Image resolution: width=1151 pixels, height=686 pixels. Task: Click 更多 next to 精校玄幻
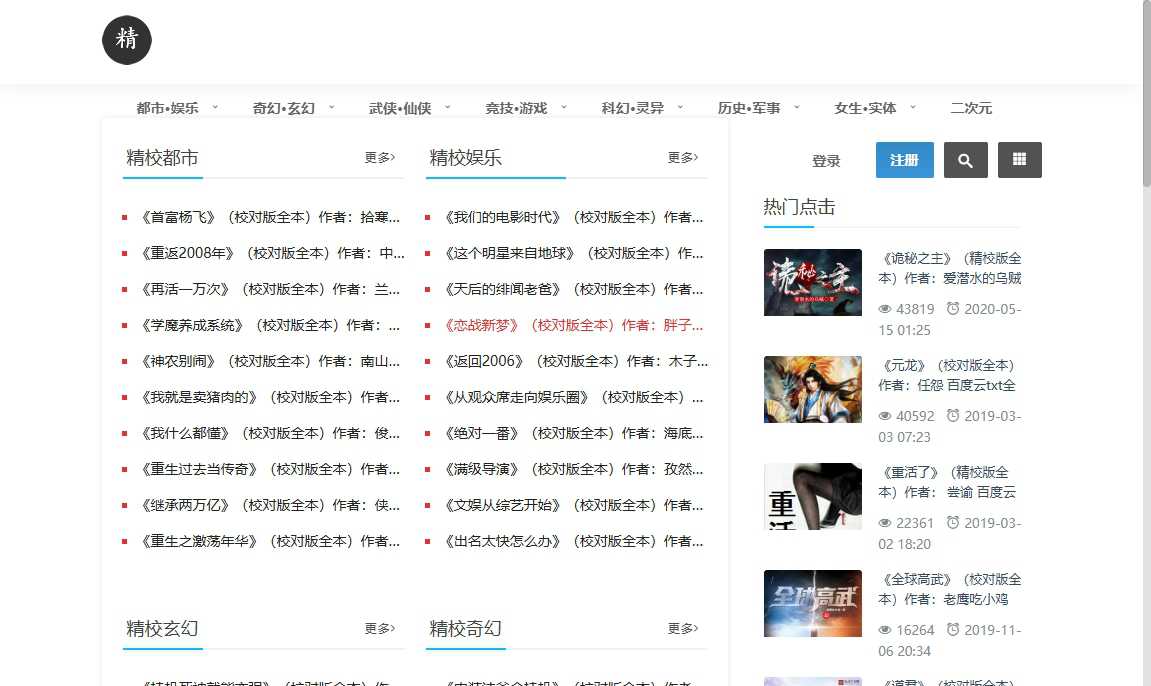(380, 629)
